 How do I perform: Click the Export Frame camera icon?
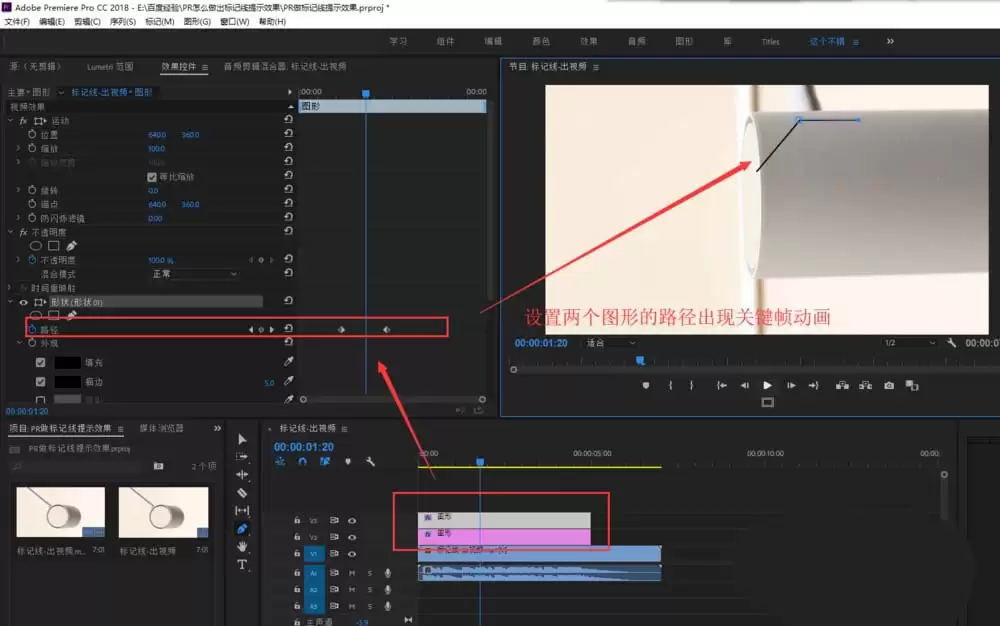click(888, 385)
